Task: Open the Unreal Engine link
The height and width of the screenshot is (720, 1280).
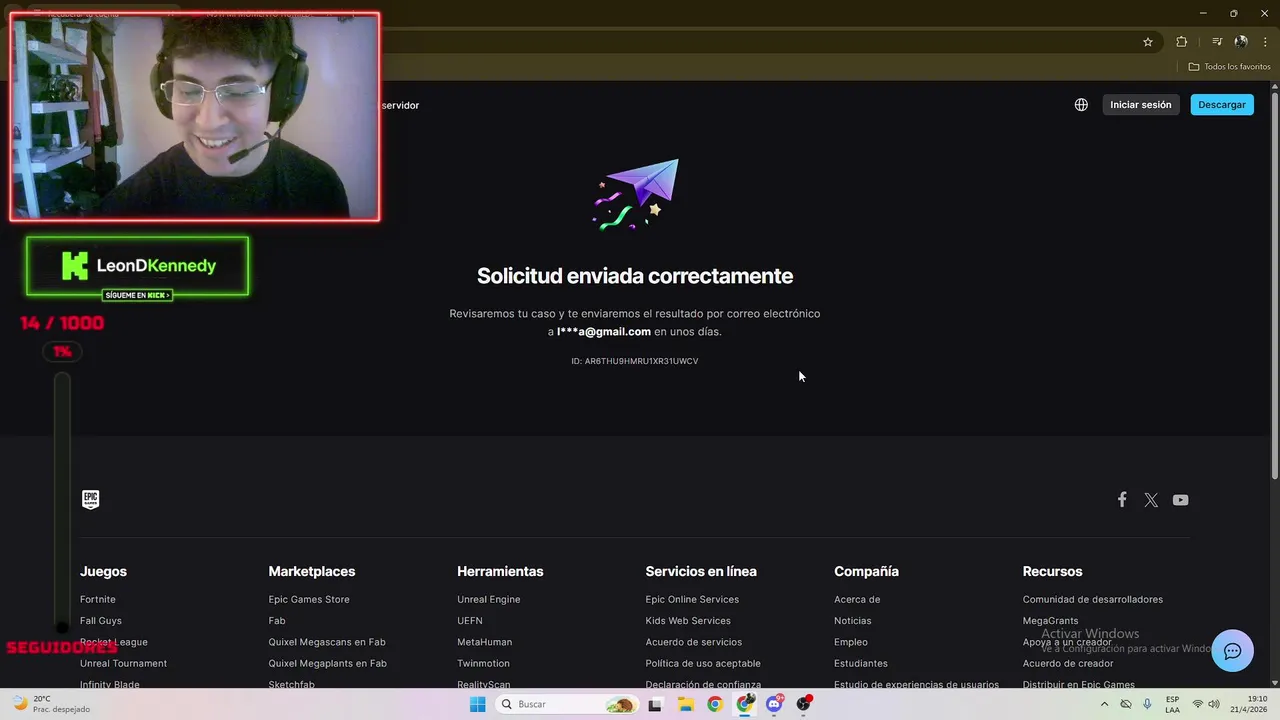Action: 489,599
